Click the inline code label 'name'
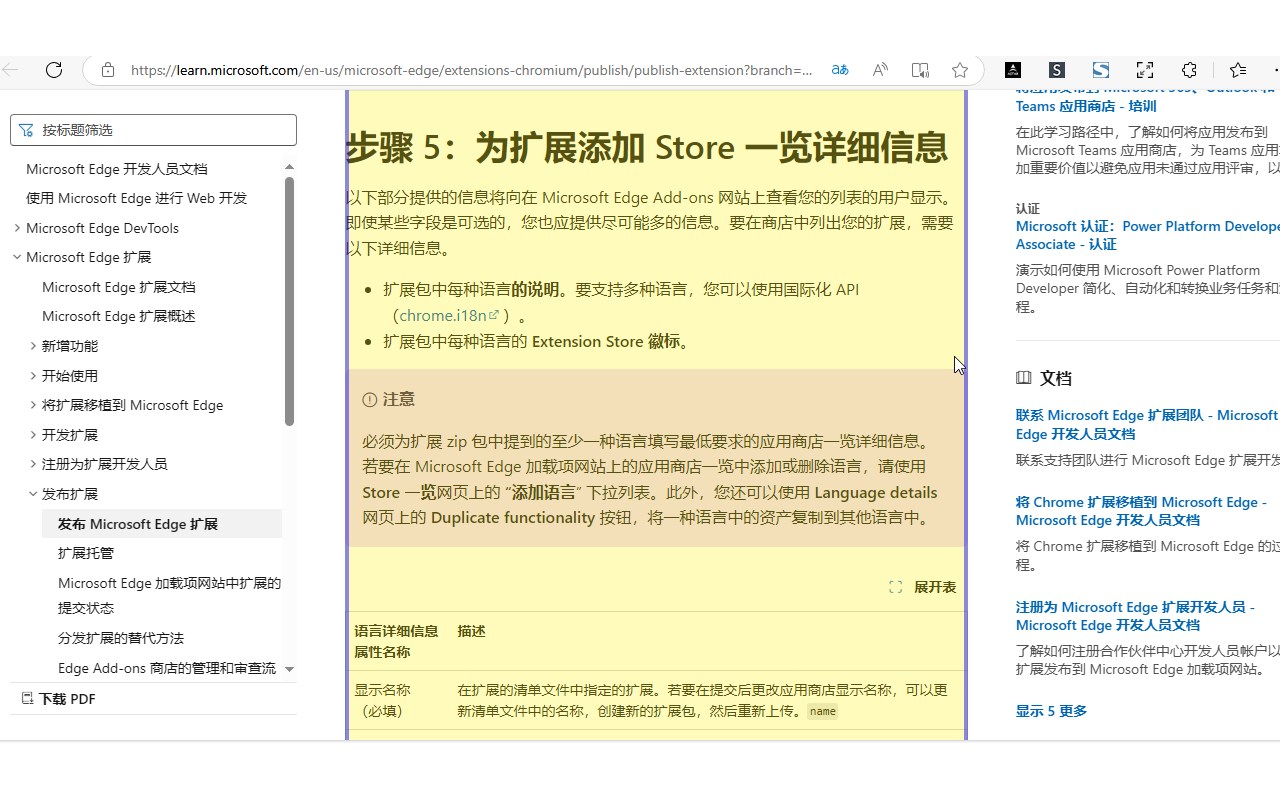The image size is (1280, 800). pos(822,711)
